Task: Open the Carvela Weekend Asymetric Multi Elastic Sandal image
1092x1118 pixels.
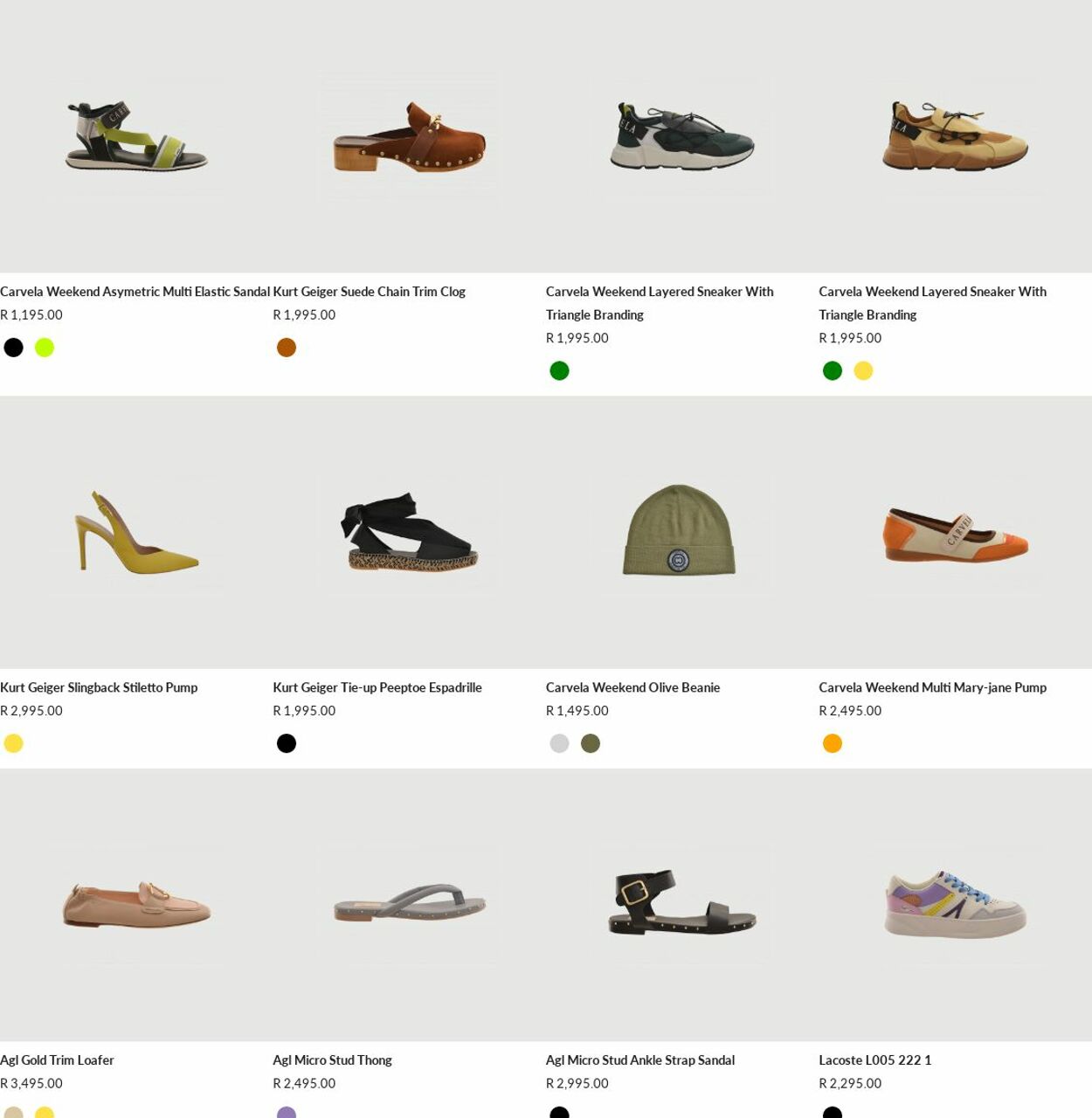Action: pyautogui.click(x=136, y=136)
